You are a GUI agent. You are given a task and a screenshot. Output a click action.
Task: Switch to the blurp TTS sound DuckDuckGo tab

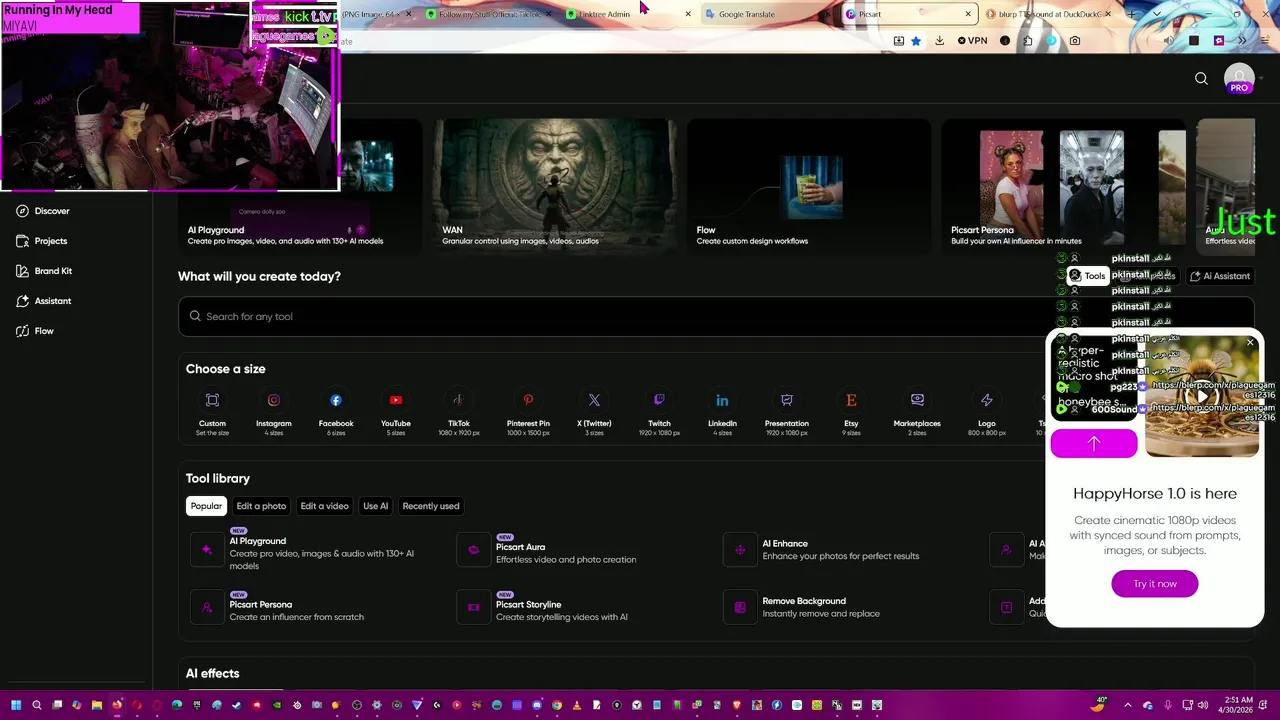click(x=1045, y=14)
